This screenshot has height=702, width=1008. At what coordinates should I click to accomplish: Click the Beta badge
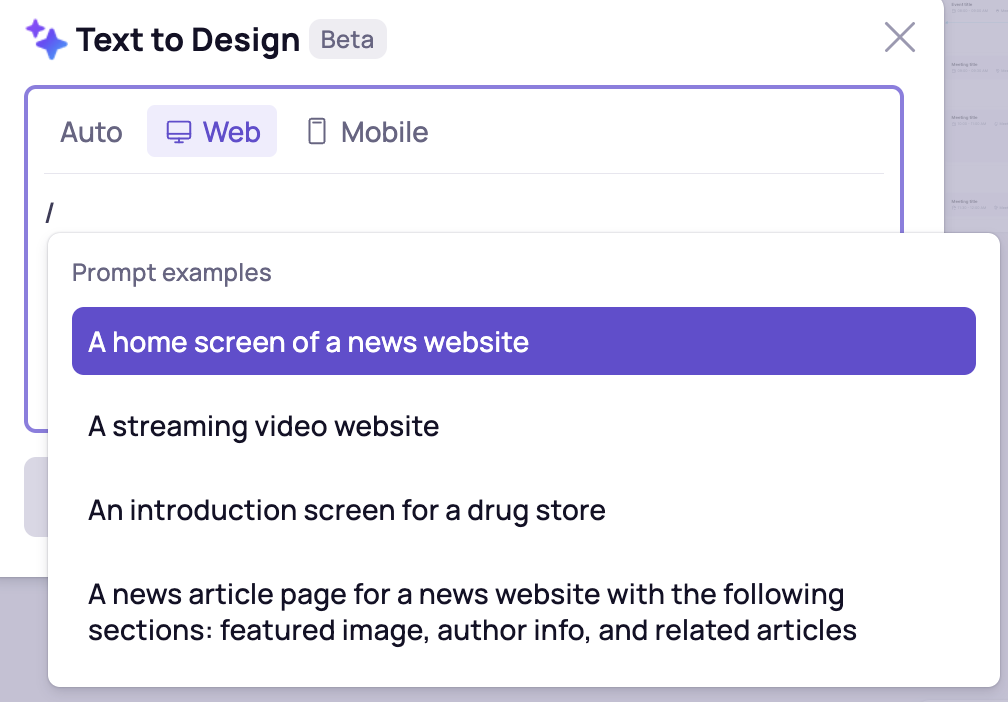pyautogui.click(x=347, y=40)
